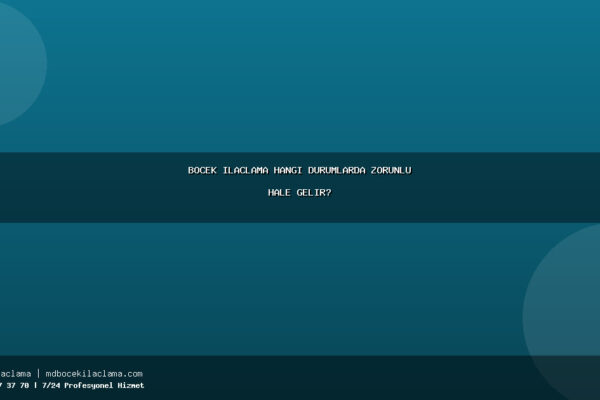Image resolution: width=600 pixels, height=400 pixels.
Task: Click the word "Profesyonel" in the footer
Action: pyautogui.click(x=90, y=385)
